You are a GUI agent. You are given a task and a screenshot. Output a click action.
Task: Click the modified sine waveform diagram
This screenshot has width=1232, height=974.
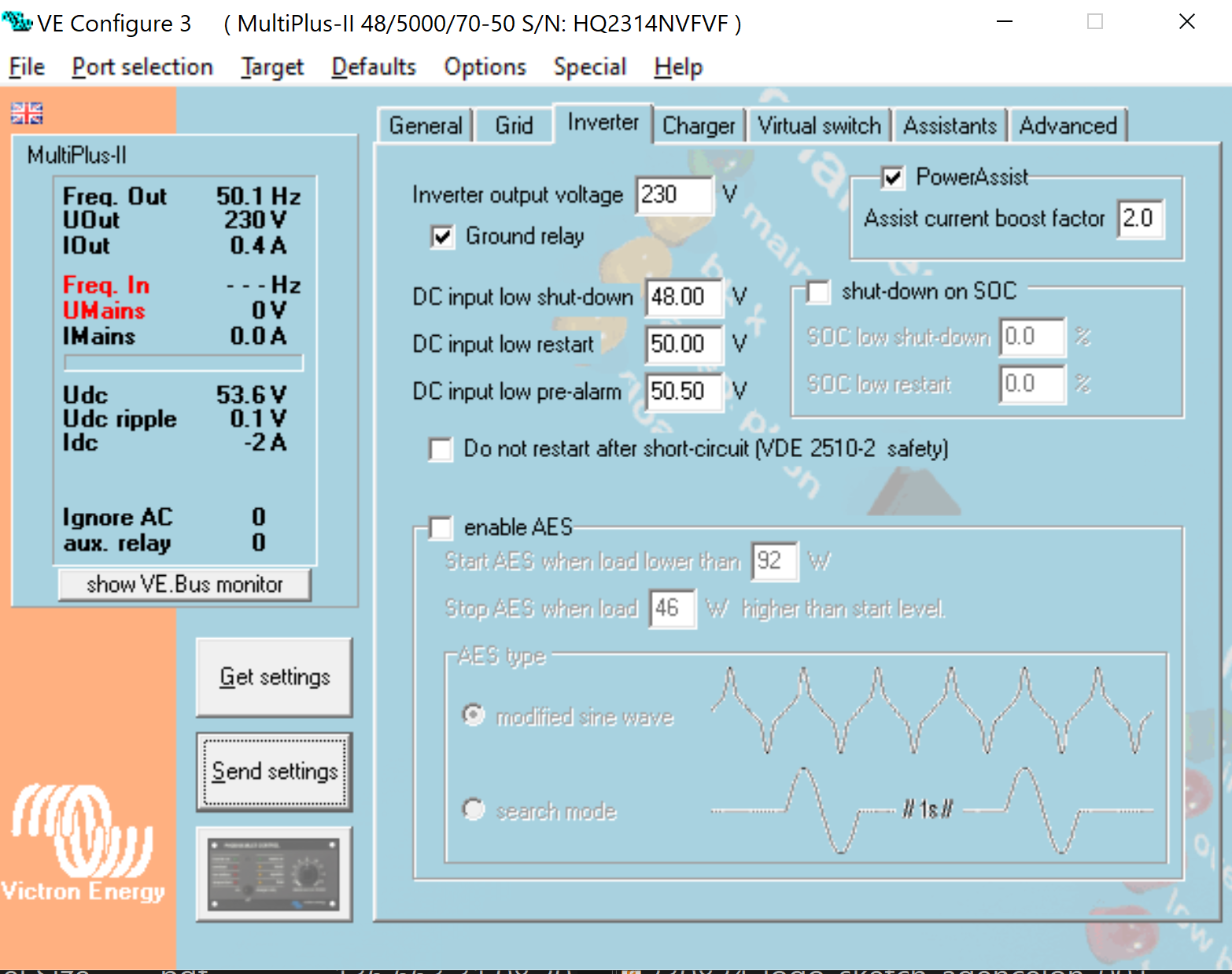click(931, 710)
